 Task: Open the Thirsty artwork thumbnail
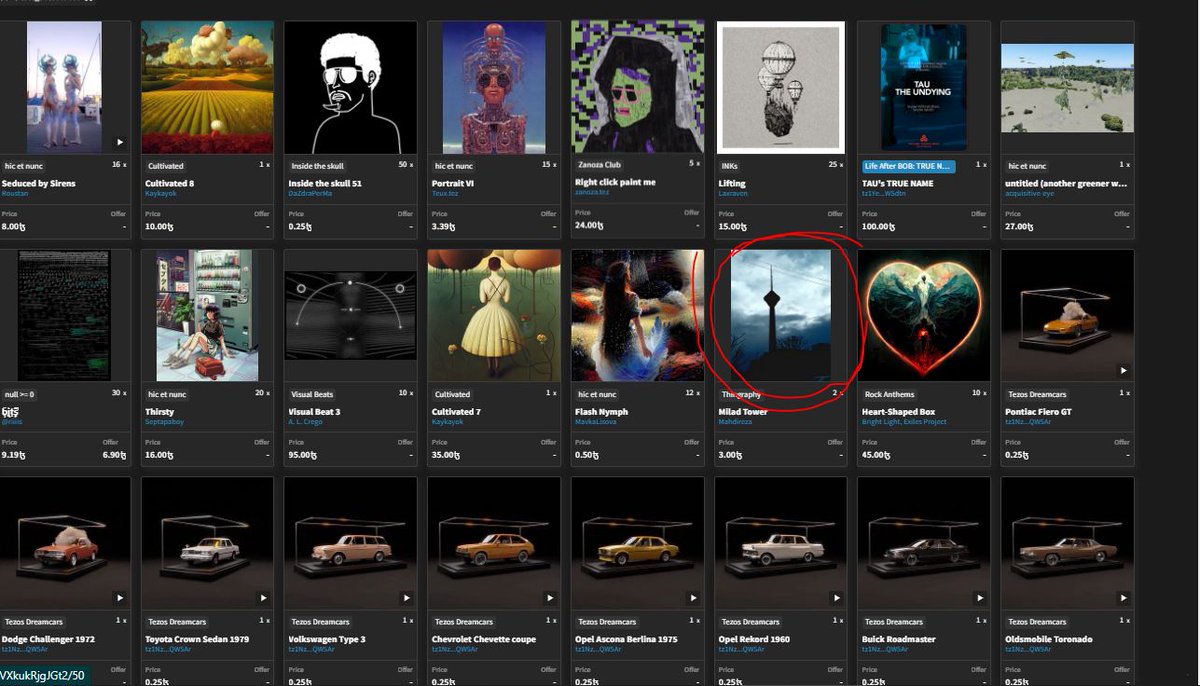point(207,315)
